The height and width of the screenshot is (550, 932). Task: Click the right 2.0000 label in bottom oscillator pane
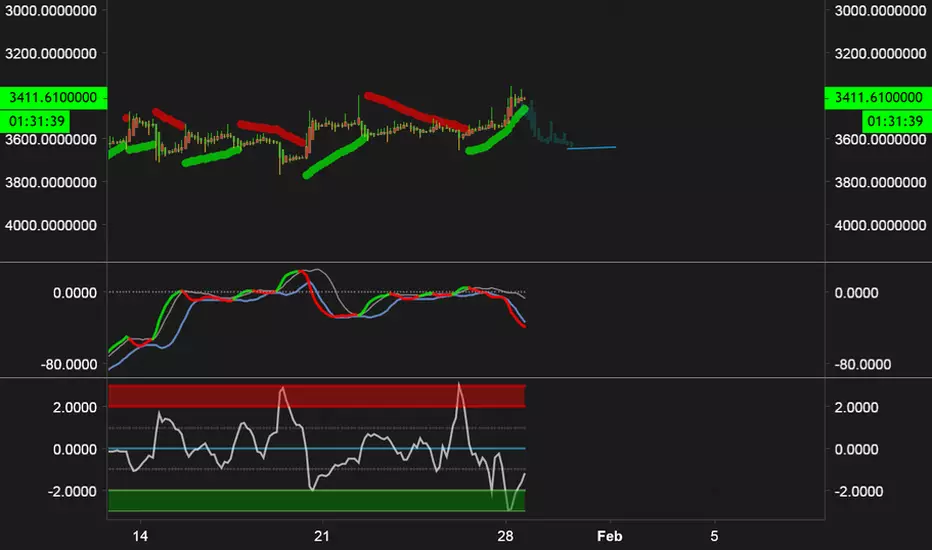(857, 407)
